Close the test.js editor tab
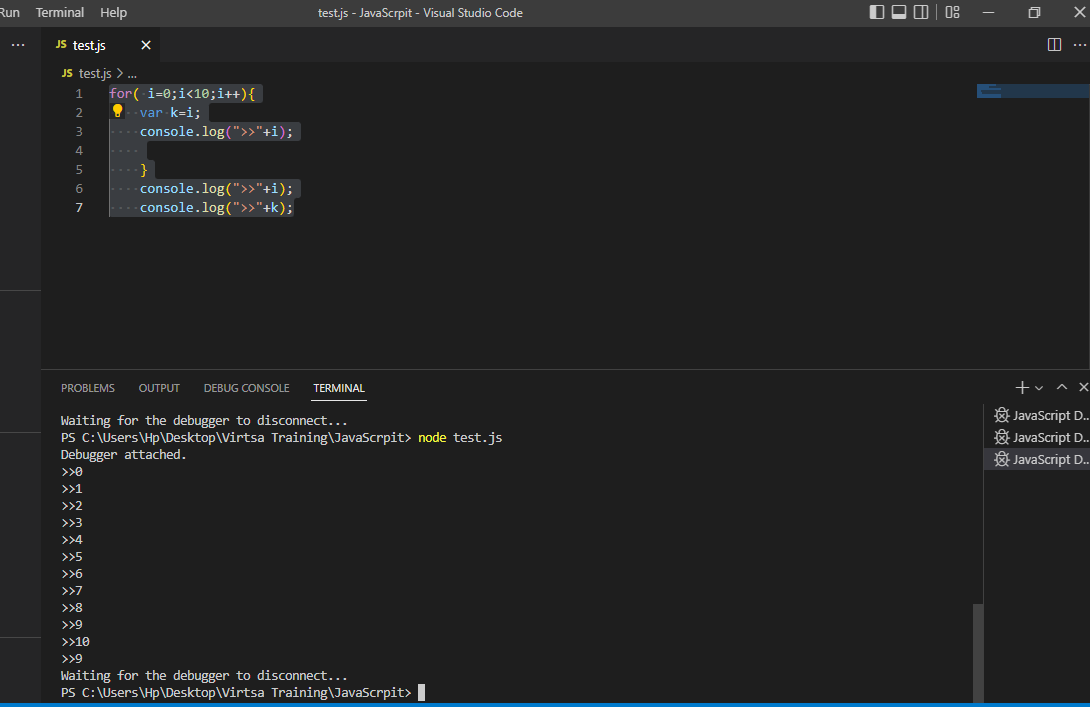This screenshot has height=707, width=1090. [x=145, y=44]
